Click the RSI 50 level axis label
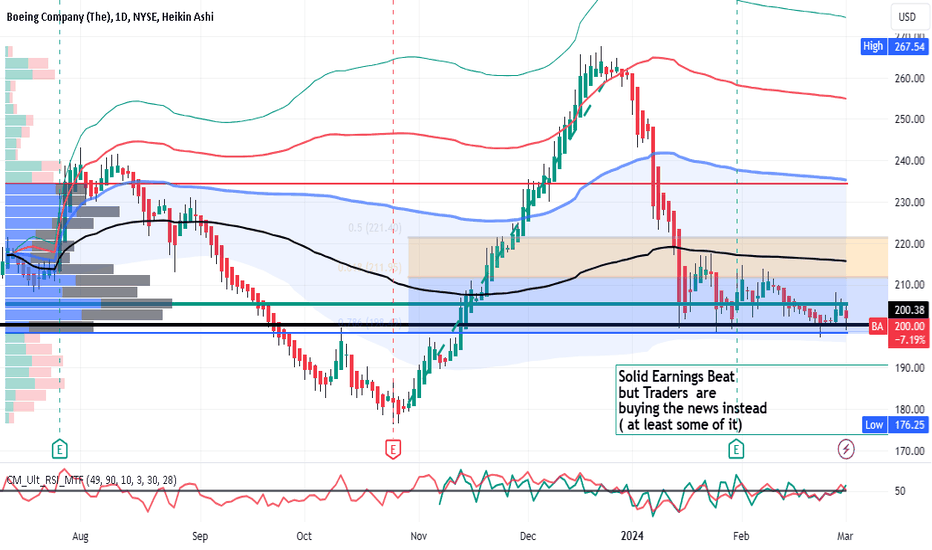The height and width of the screenshot is (550, 932). [900, 491]
